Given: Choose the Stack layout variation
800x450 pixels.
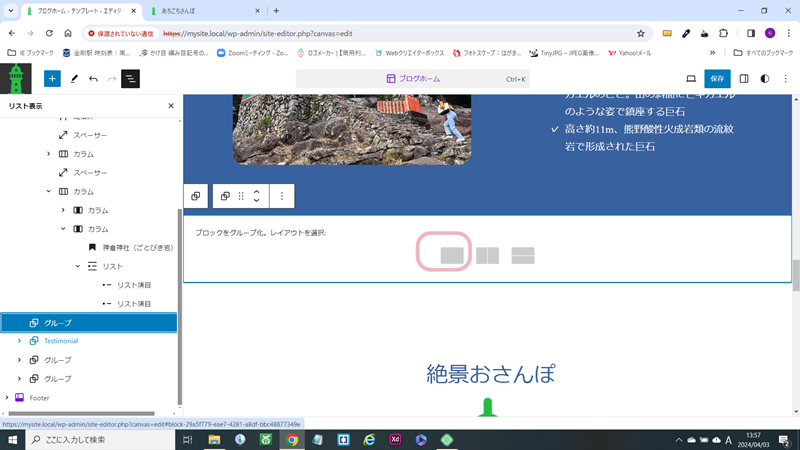Looking at the screenshot, I should (x=522, y=255).
